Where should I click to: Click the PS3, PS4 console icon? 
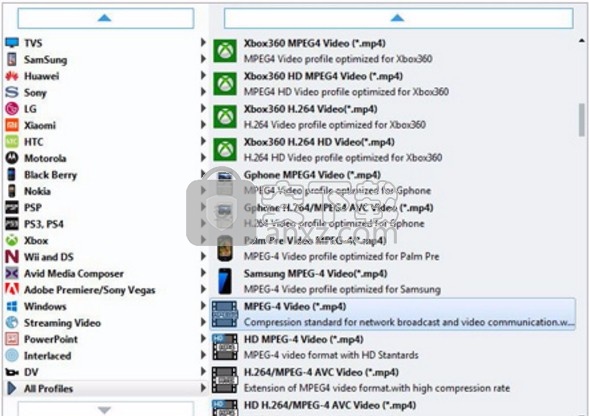(x=12, y=224)
